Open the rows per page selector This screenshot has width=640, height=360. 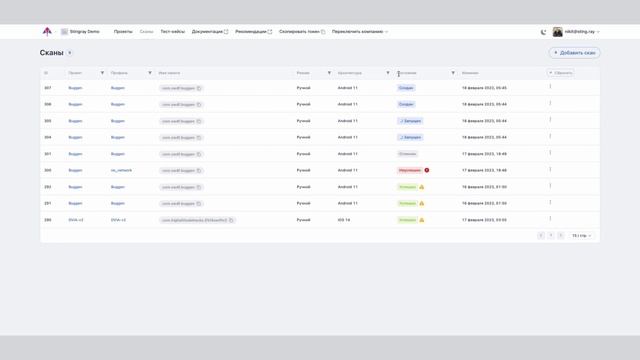[x=581, y=236]
